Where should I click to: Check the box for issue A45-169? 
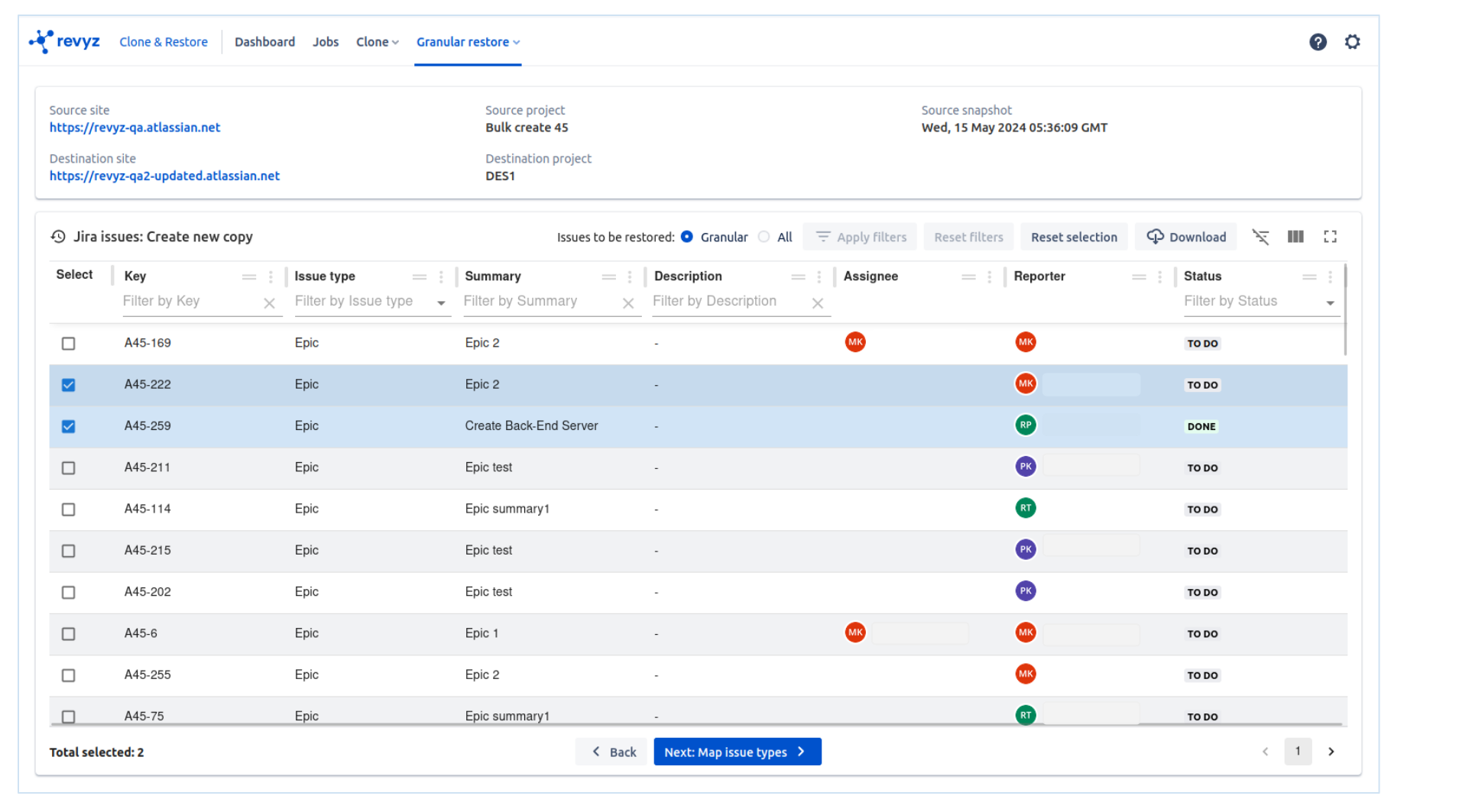[69, 344]
